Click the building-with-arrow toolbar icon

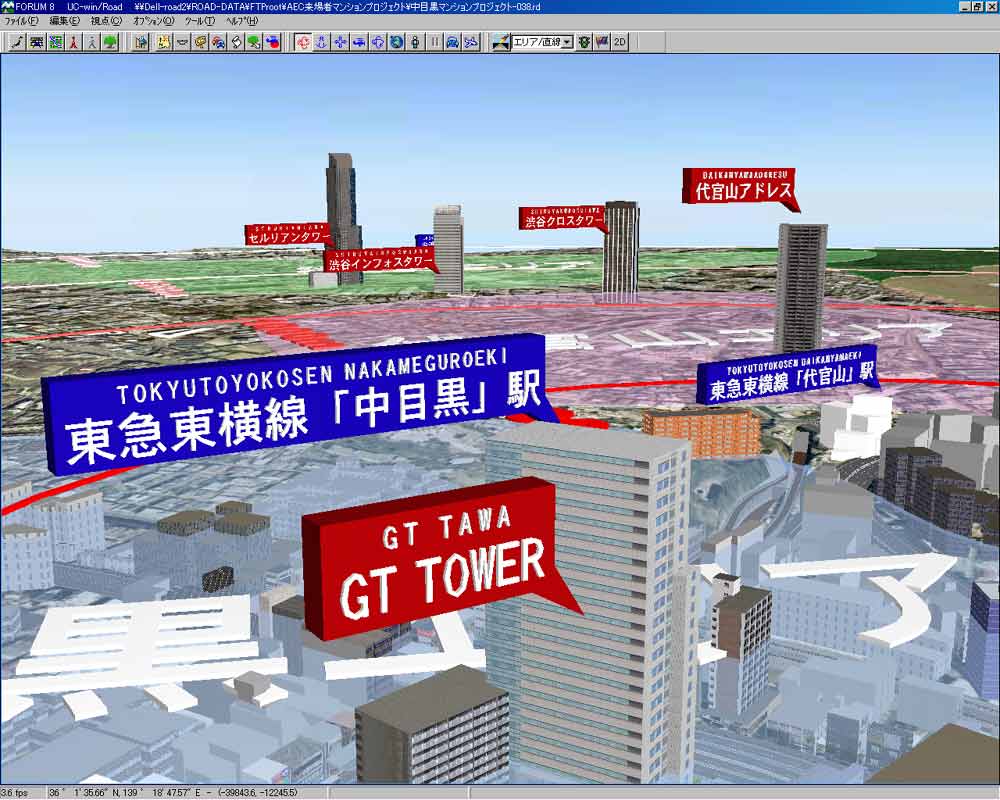142,43
